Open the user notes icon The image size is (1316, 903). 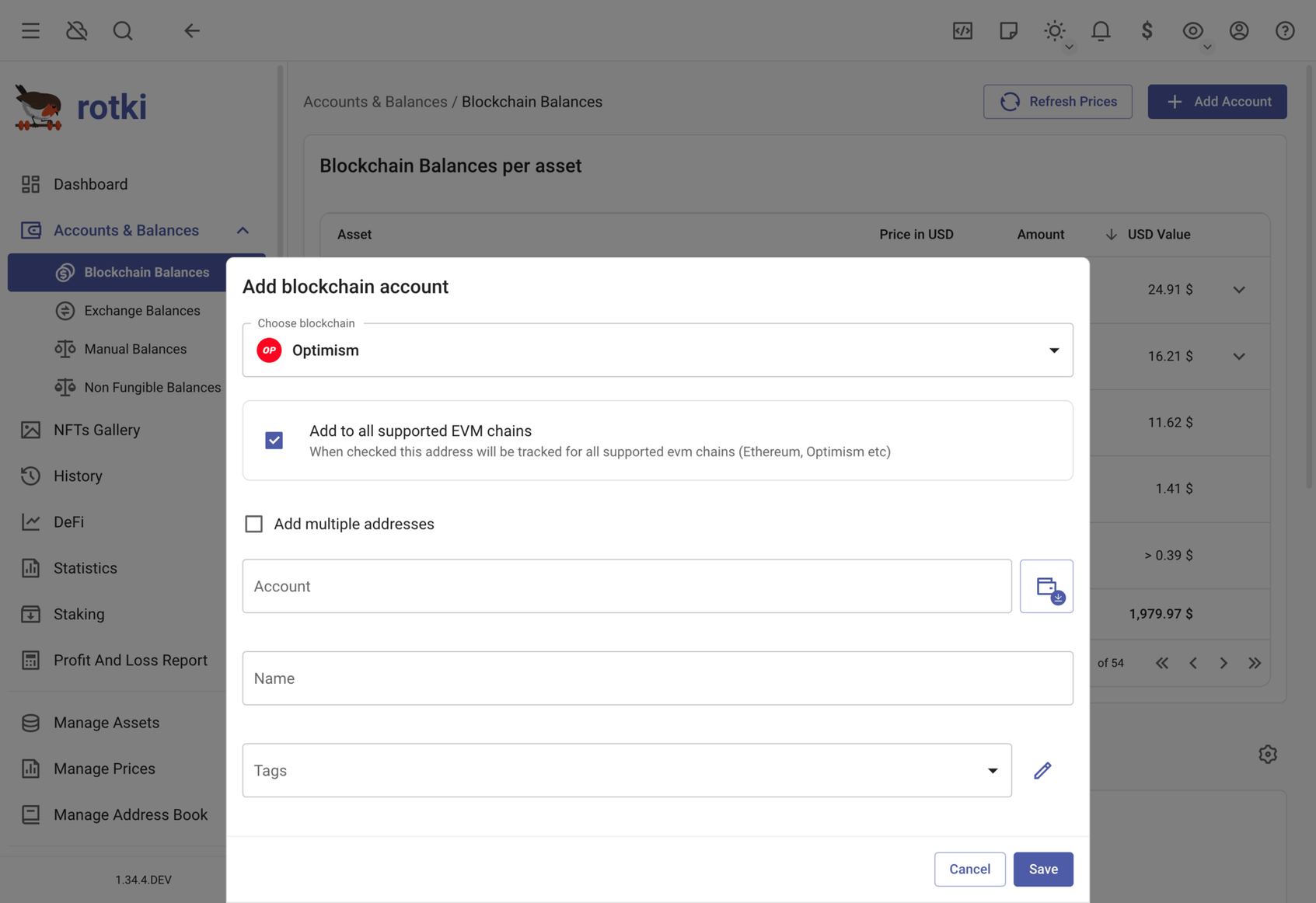[x=1008, y=30]
